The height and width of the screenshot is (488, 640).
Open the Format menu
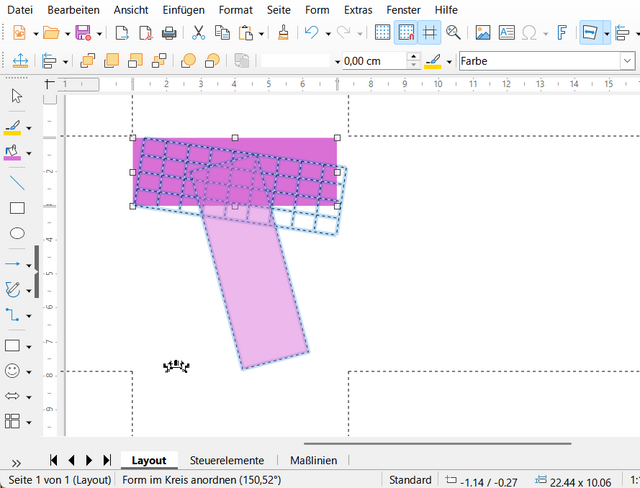coord(236,9)
